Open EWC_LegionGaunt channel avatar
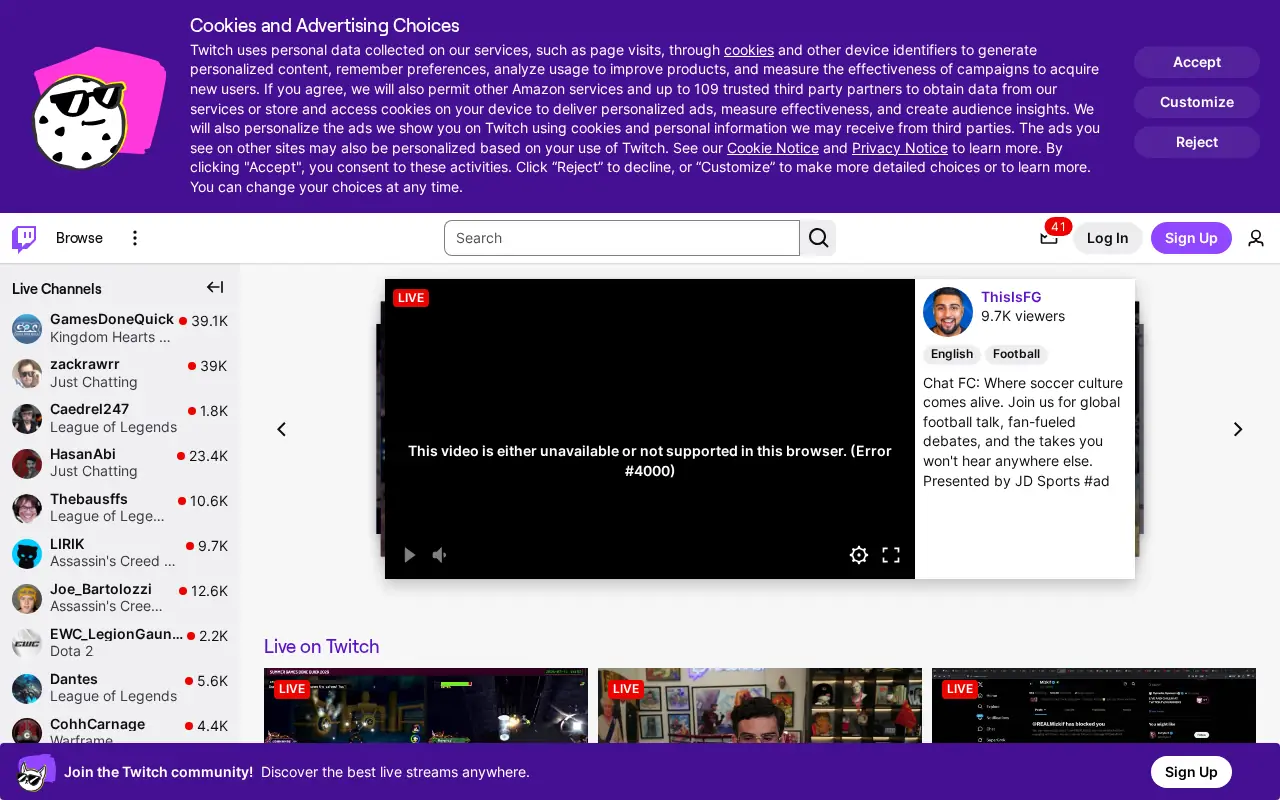 (27, 644)
